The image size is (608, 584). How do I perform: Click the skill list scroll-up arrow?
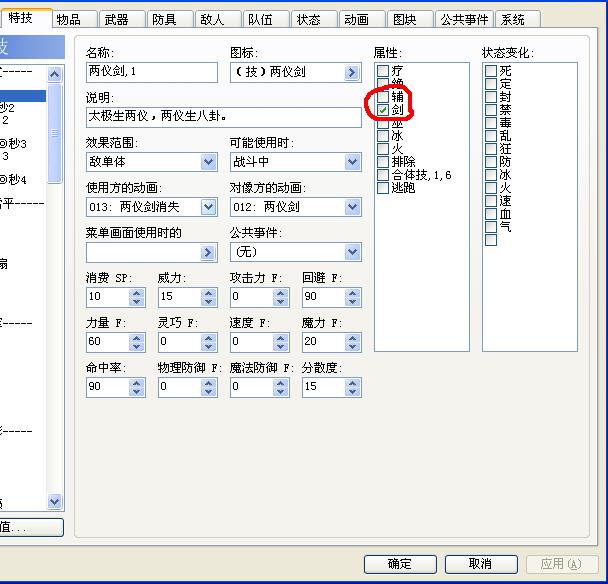[x=54, y=74]
